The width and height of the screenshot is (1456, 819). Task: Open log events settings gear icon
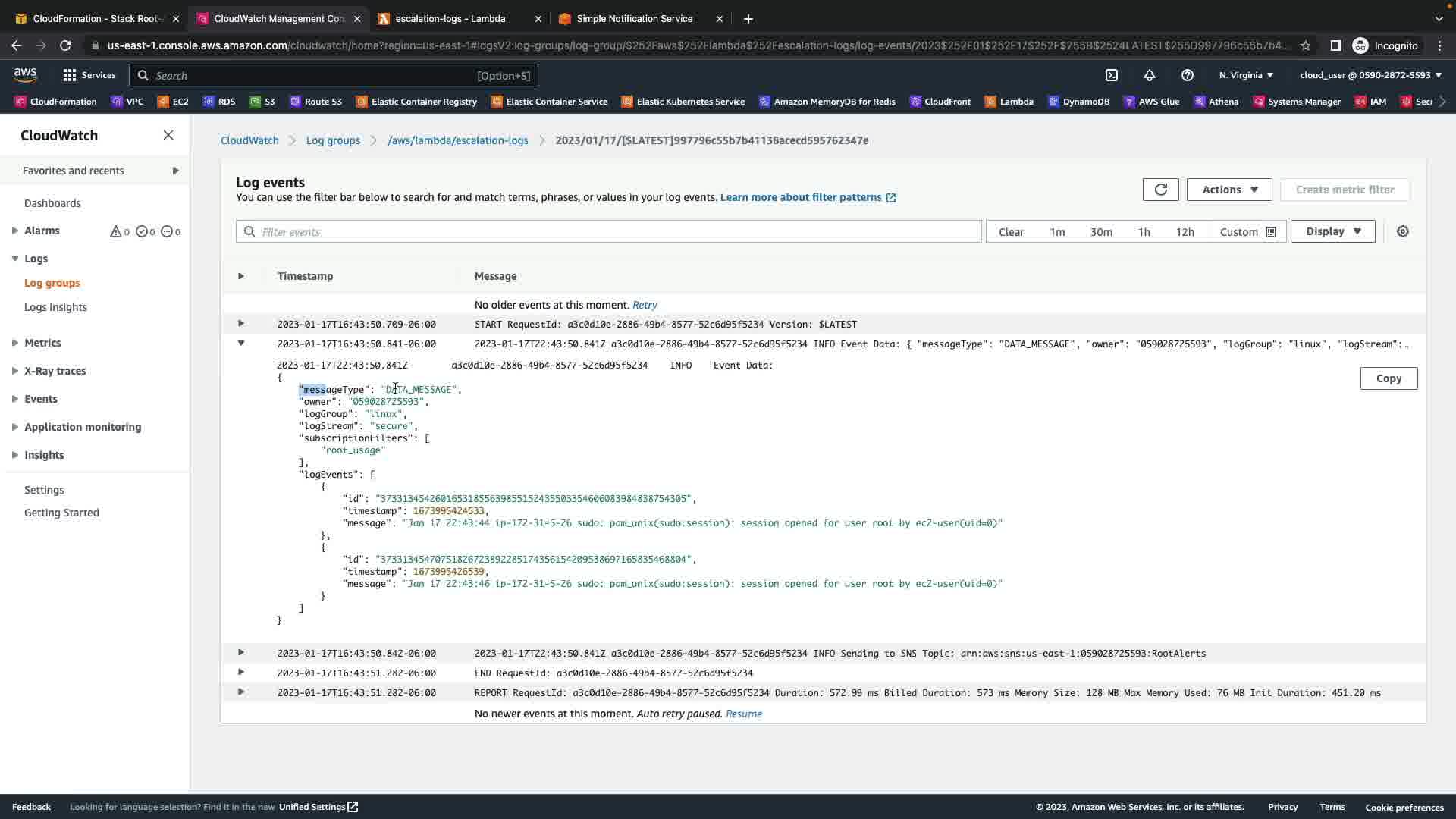[1402, 231]
